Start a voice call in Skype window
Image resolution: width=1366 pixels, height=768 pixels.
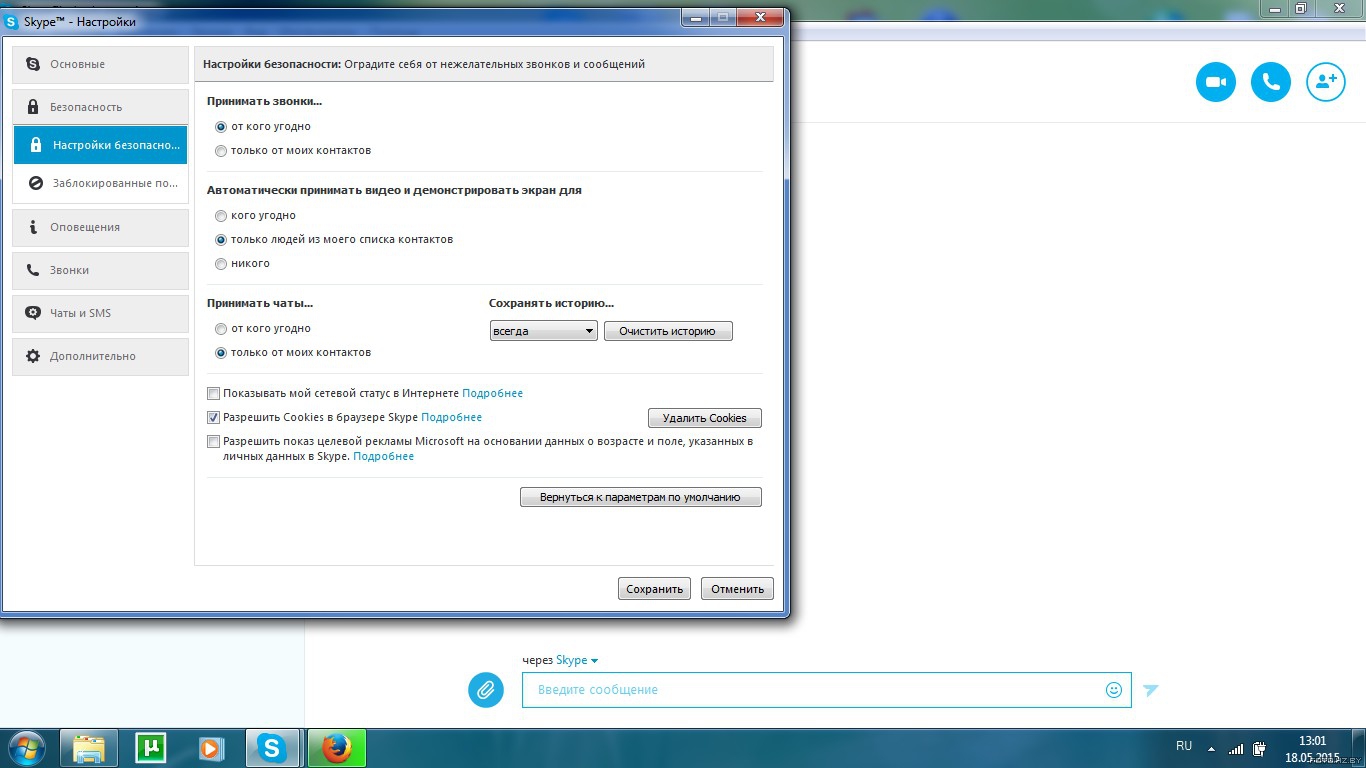coord(1271,82)
